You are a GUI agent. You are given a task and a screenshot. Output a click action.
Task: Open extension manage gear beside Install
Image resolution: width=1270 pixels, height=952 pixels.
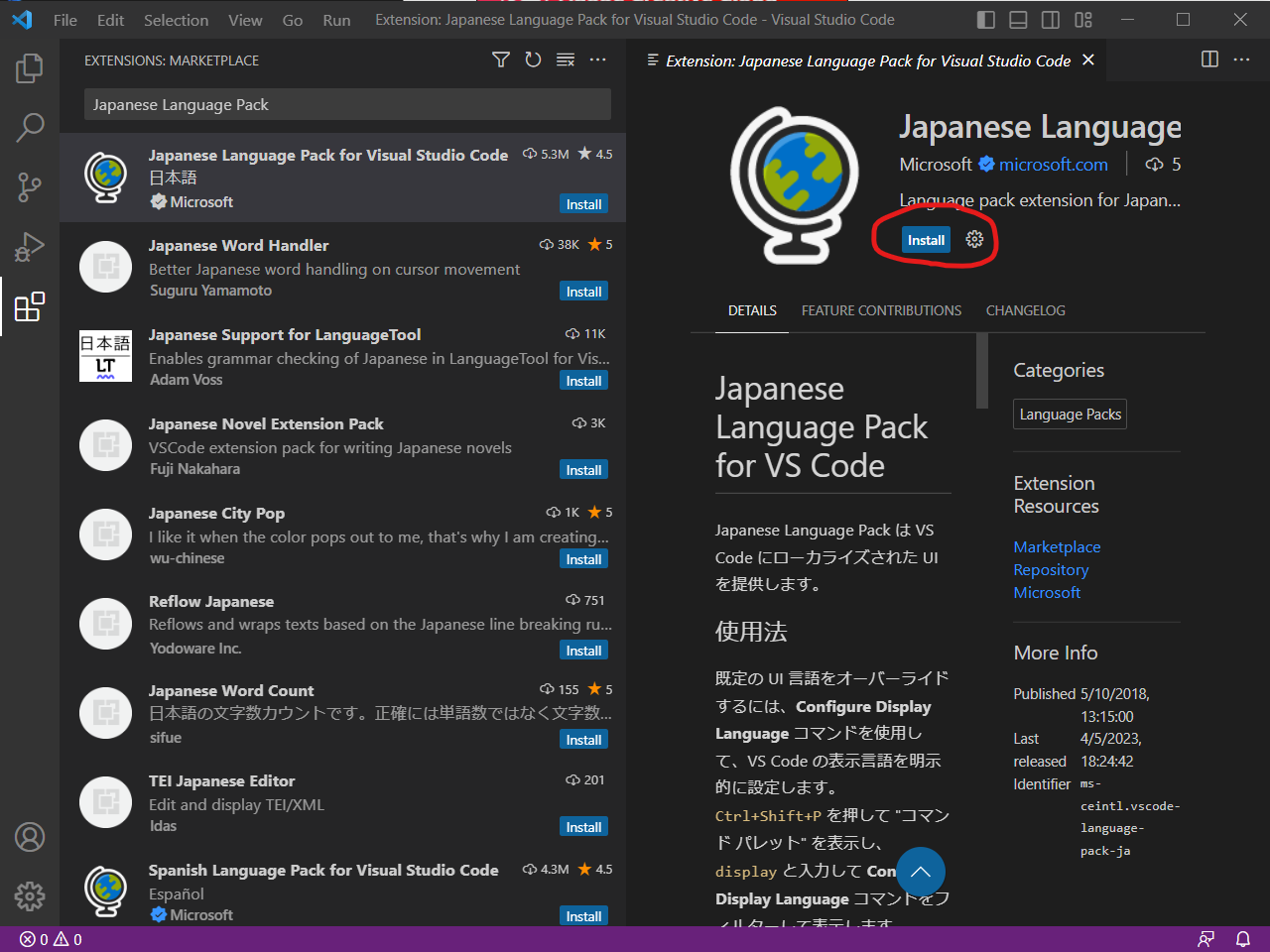[974, 239]
